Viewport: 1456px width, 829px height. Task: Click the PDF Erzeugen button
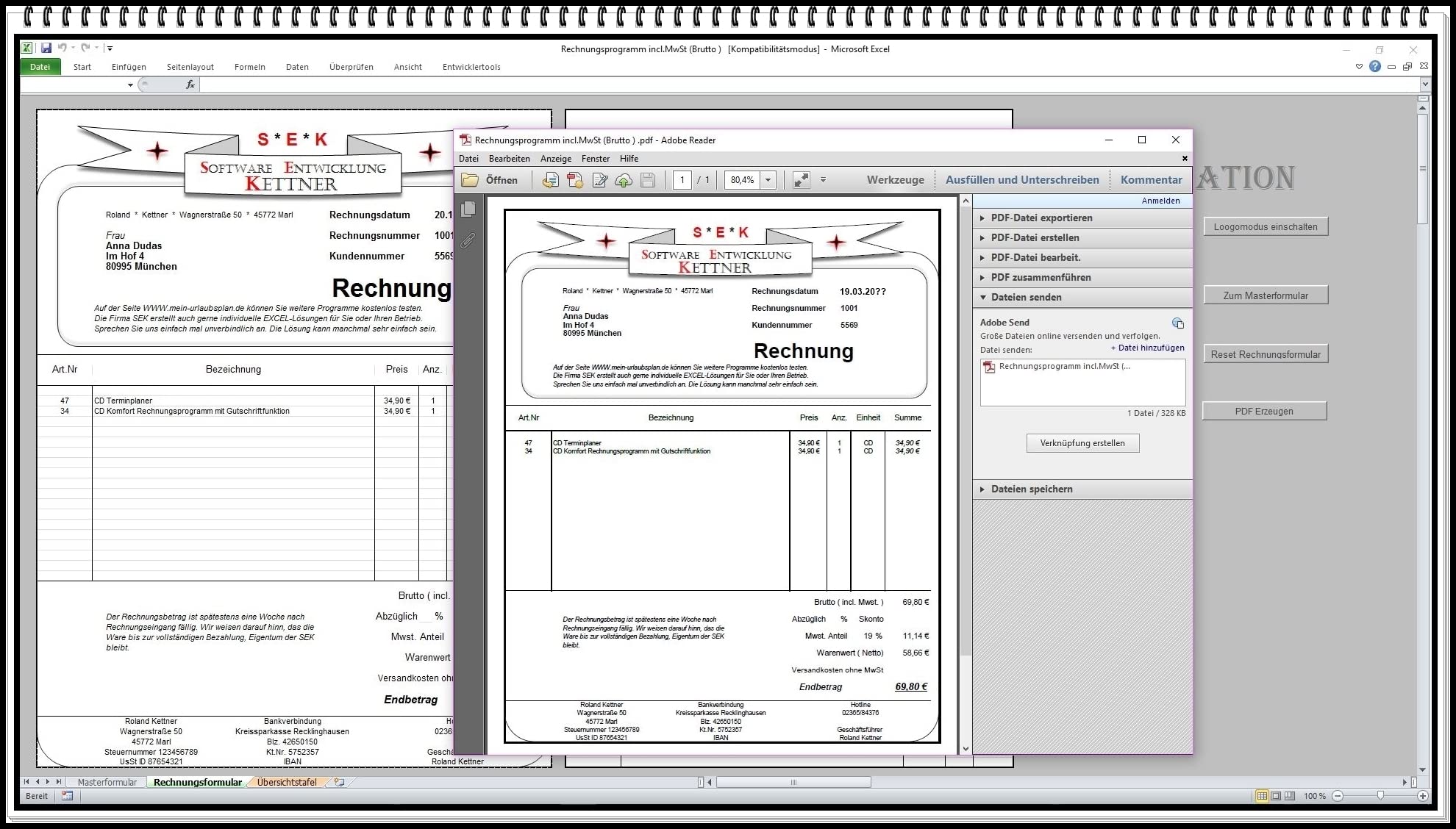(x=1264, y=411)
